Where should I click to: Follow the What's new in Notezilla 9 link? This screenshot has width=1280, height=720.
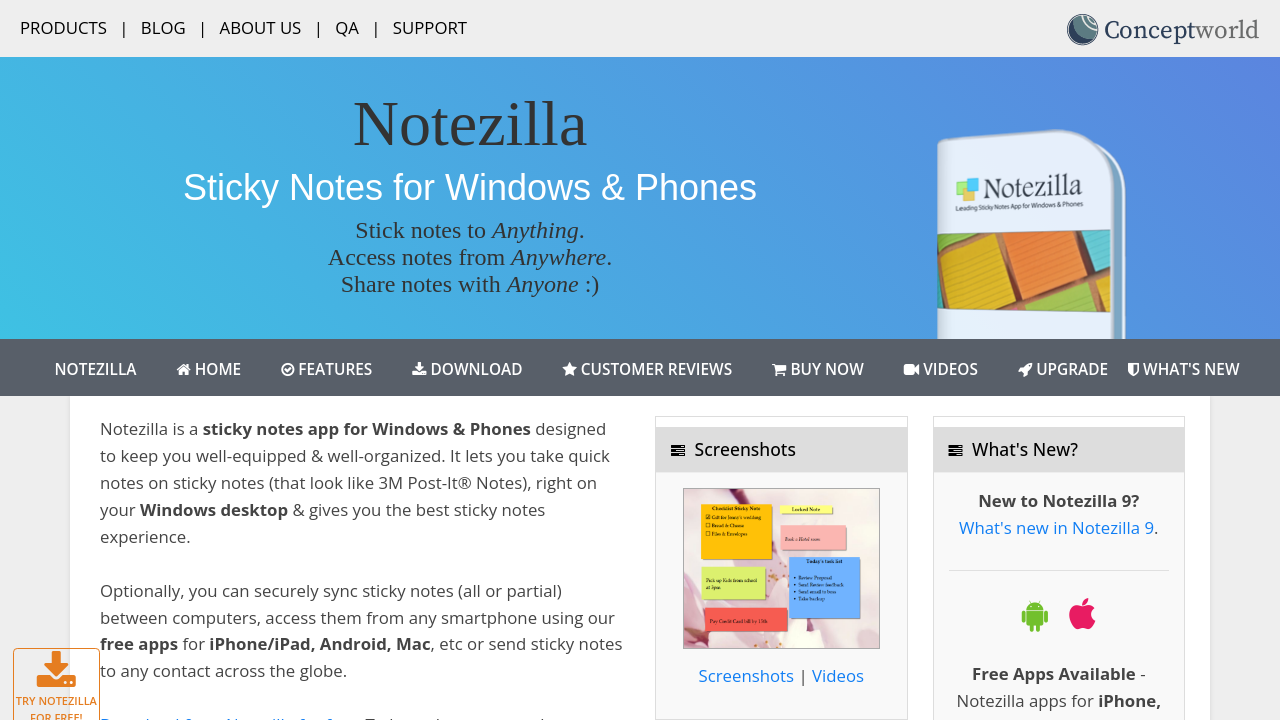[x=1056, y=528]
